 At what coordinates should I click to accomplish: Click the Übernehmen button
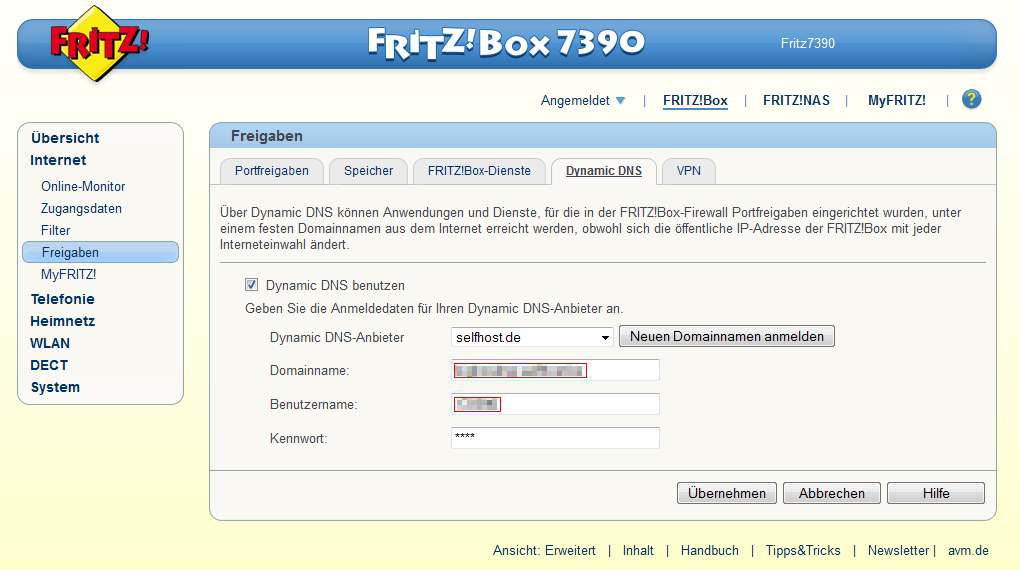[727, 493]
